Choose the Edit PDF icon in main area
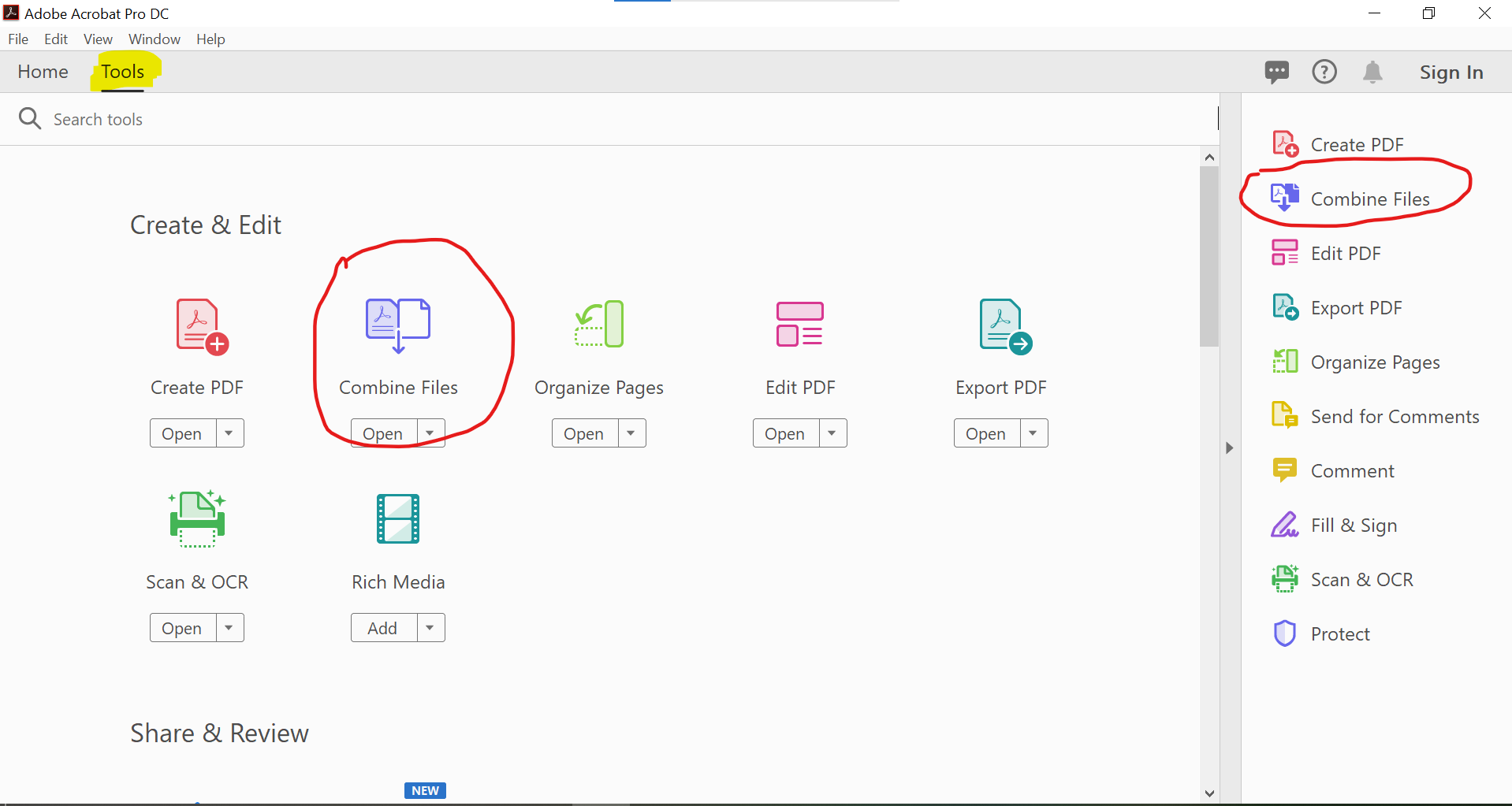 800,324
